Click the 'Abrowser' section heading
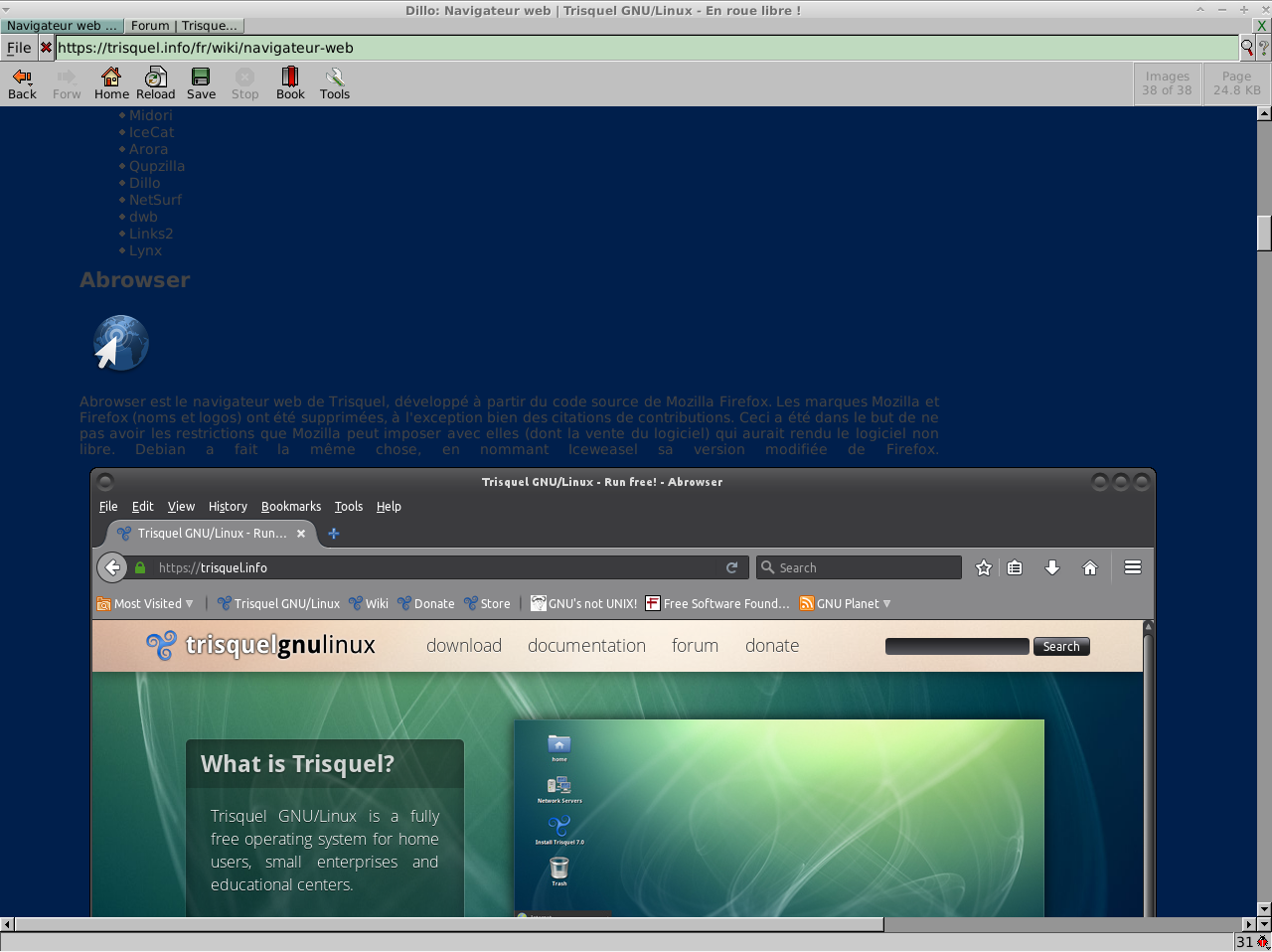The height and width of the screenshot is (952, 1272). [134, 280]
